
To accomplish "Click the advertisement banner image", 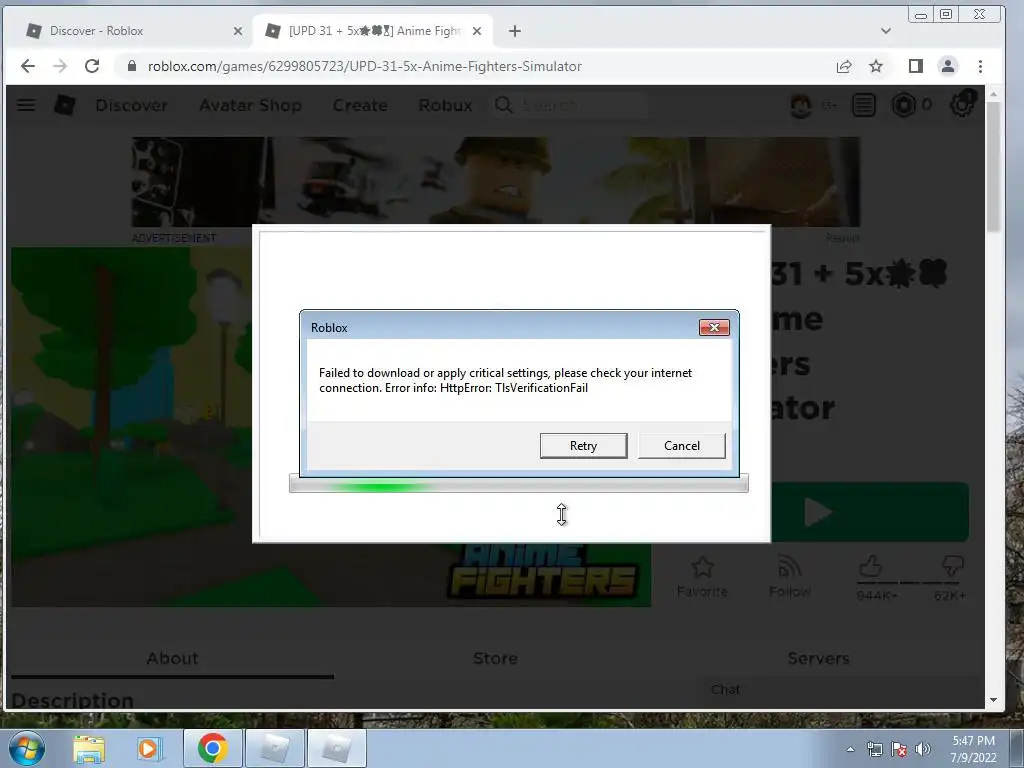I will [496, 182].
